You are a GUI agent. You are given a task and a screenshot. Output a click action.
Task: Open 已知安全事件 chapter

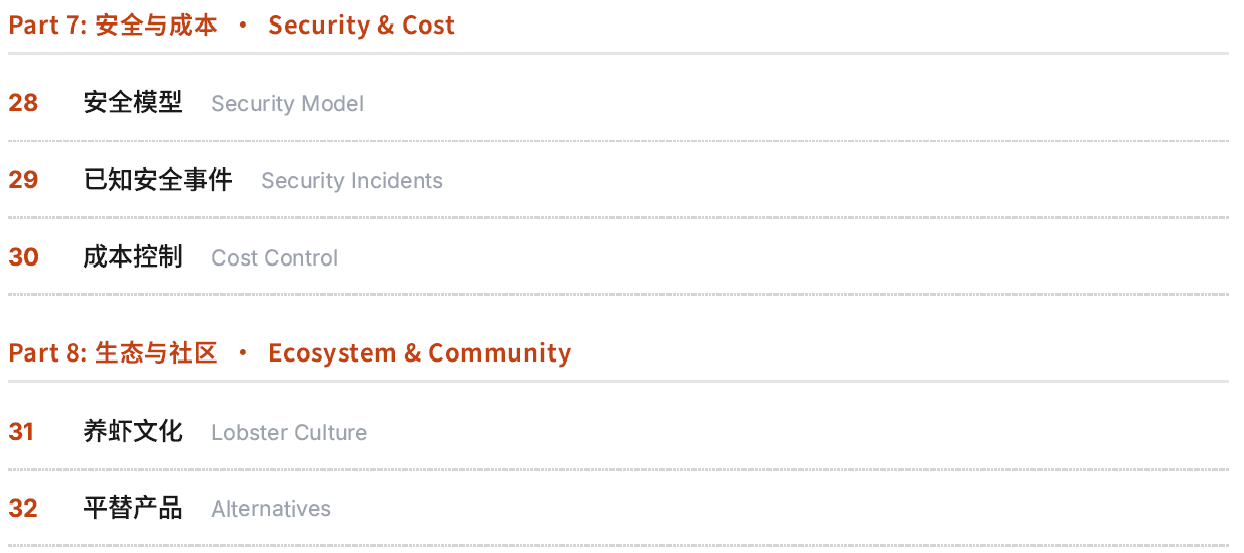click(x=158, y=180)
